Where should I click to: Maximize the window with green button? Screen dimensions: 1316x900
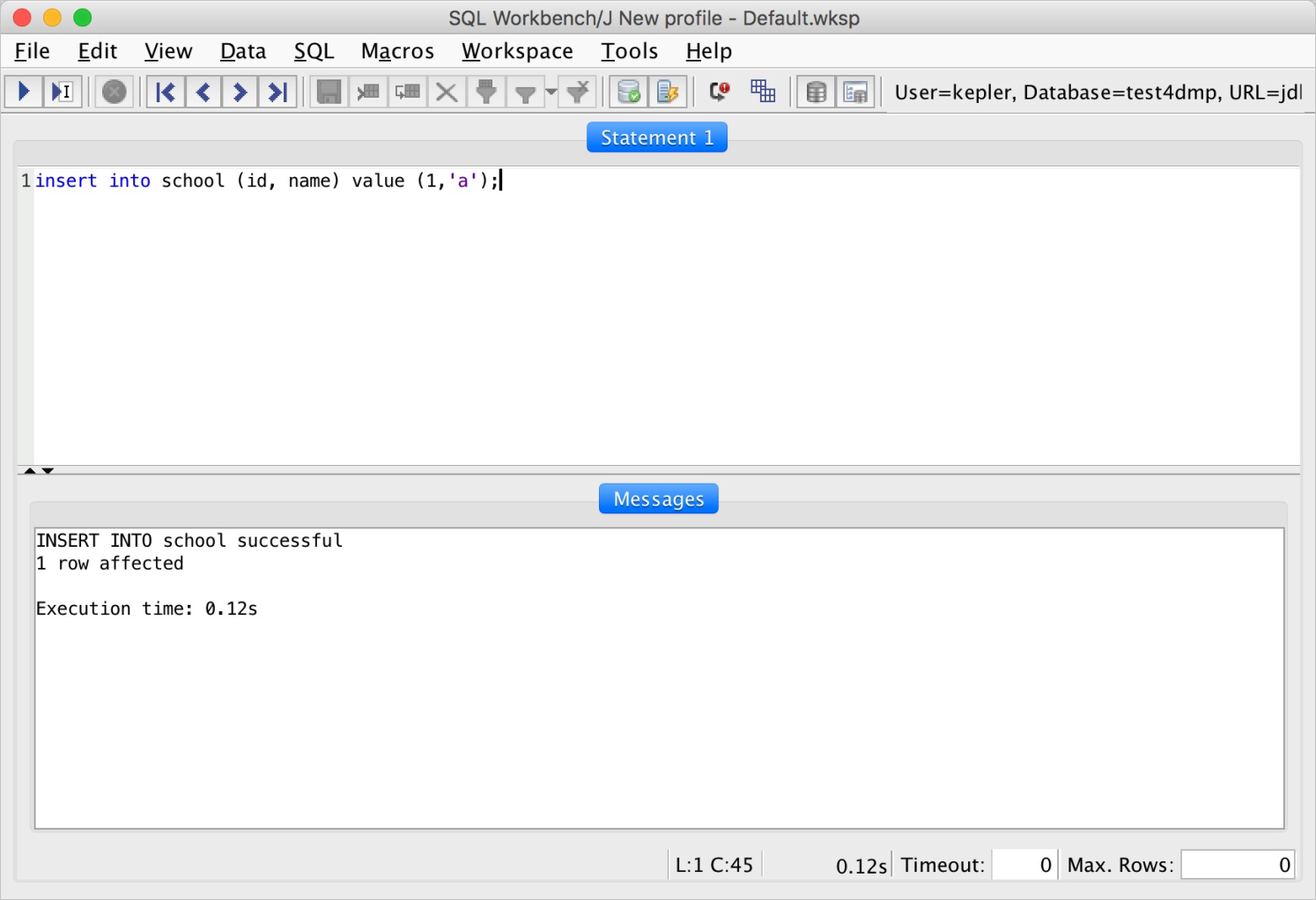pos(82,18)
